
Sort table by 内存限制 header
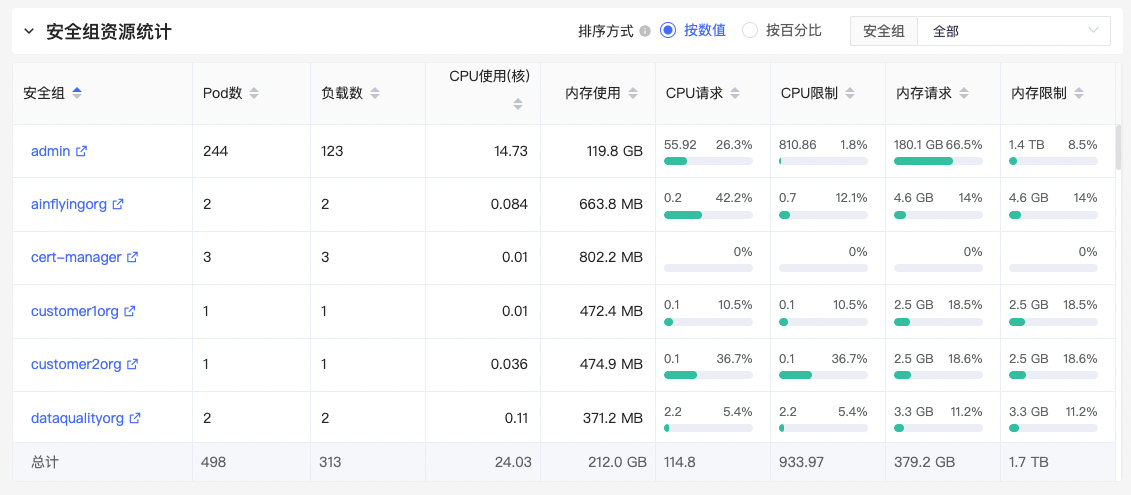click(1047, 93)
